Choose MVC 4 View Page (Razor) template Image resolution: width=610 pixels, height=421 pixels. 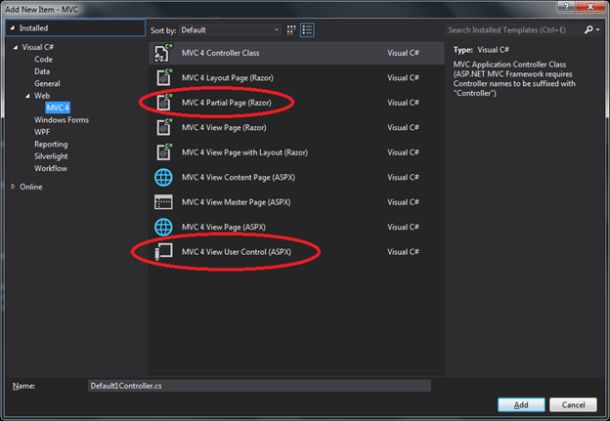pyautogui.click(x=296, y=128)
